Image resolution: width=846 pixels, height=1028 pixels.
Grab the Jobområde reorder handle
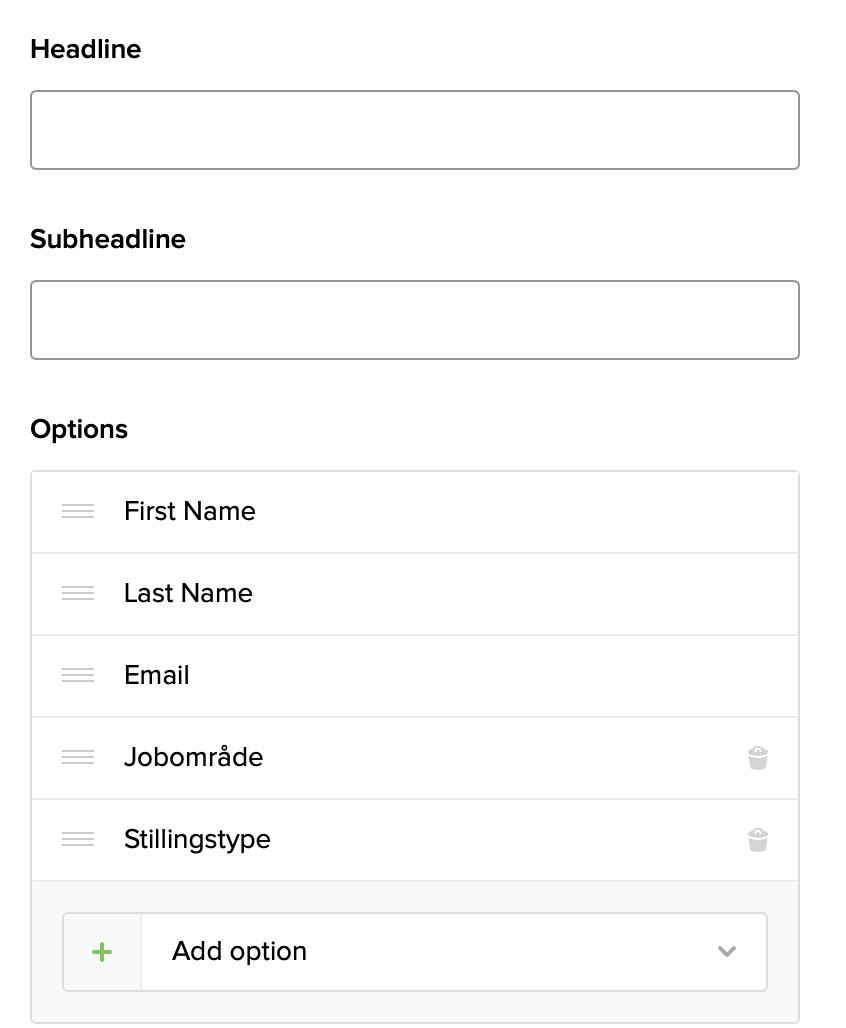[78, 757]
